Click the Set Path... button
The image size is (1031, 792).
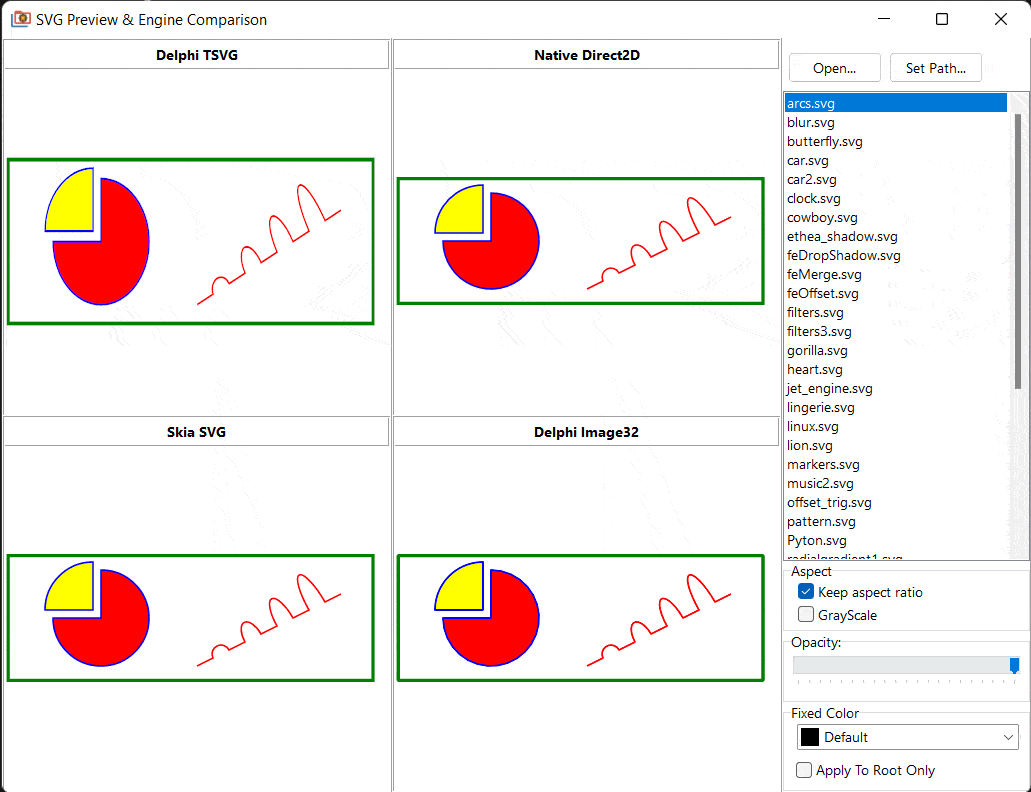click(935, 68)
